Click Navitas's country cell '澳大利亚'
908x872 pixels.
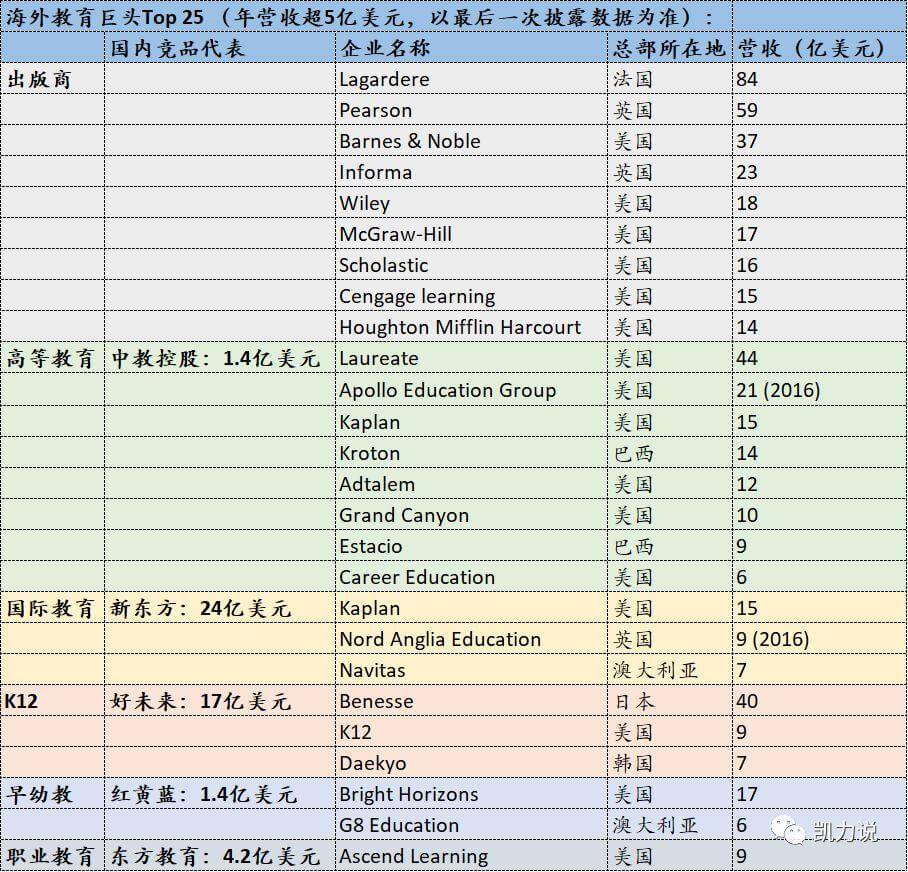point(670,670)
